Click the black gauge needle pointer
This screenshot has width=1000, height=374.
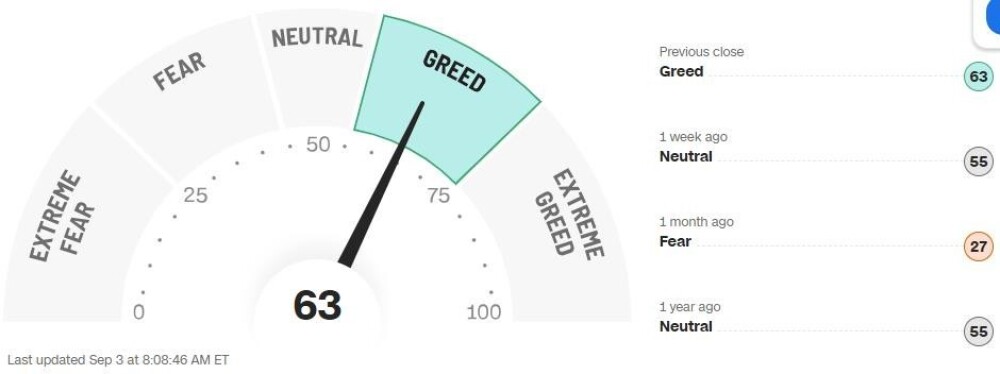coord(381,184)
